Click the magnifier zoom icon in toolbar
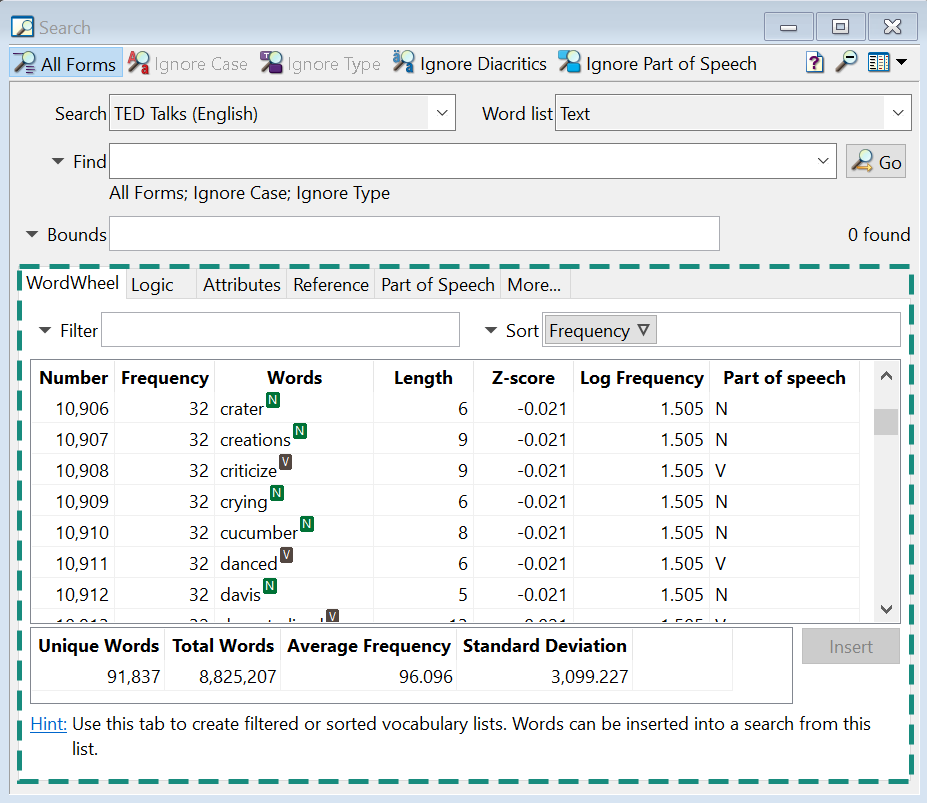 pos(846,63)
